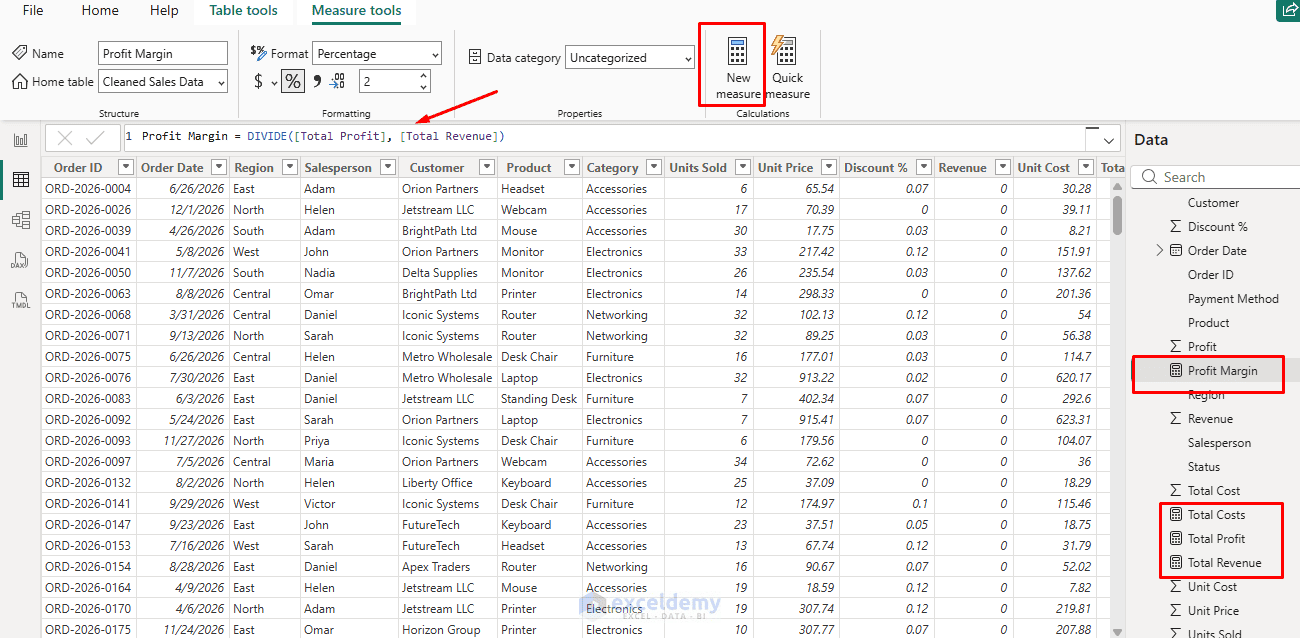Expand the formula bar chevron
Viewport: 1300px width, 638px height.
(1109, 141)
